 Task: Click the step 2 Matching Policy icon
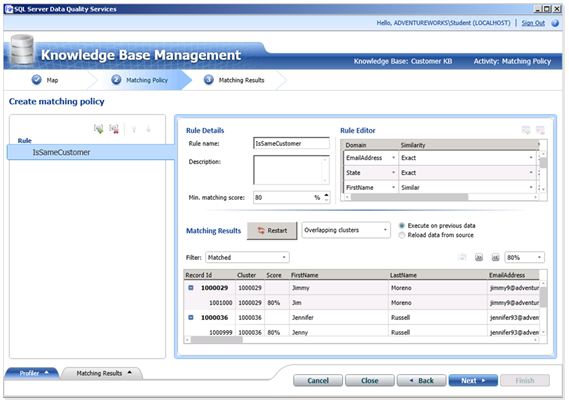click(116, 79)
